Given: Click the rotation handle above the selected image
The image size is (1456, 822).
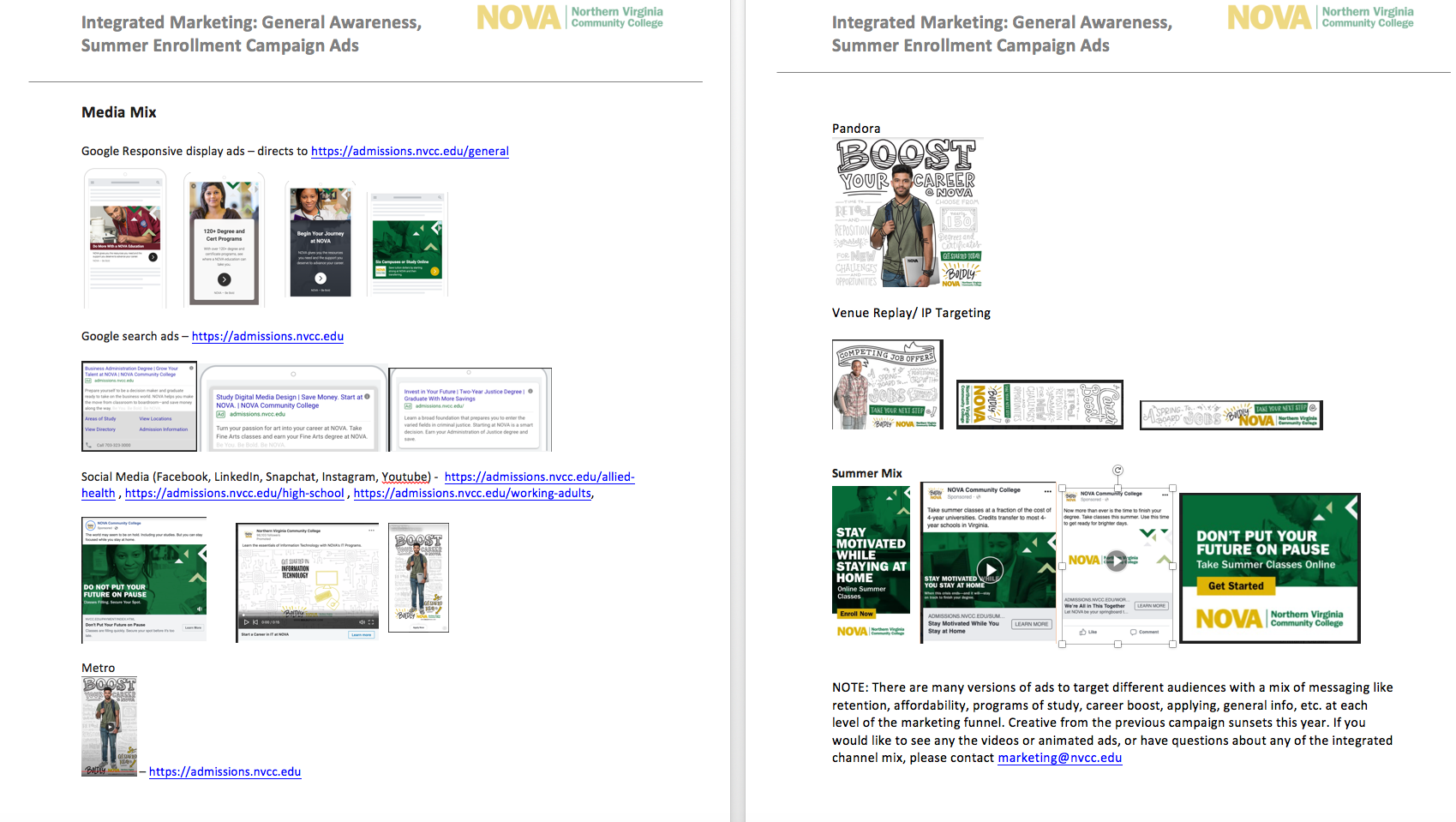Looking at the screenshot, I should pos(1117,470).
